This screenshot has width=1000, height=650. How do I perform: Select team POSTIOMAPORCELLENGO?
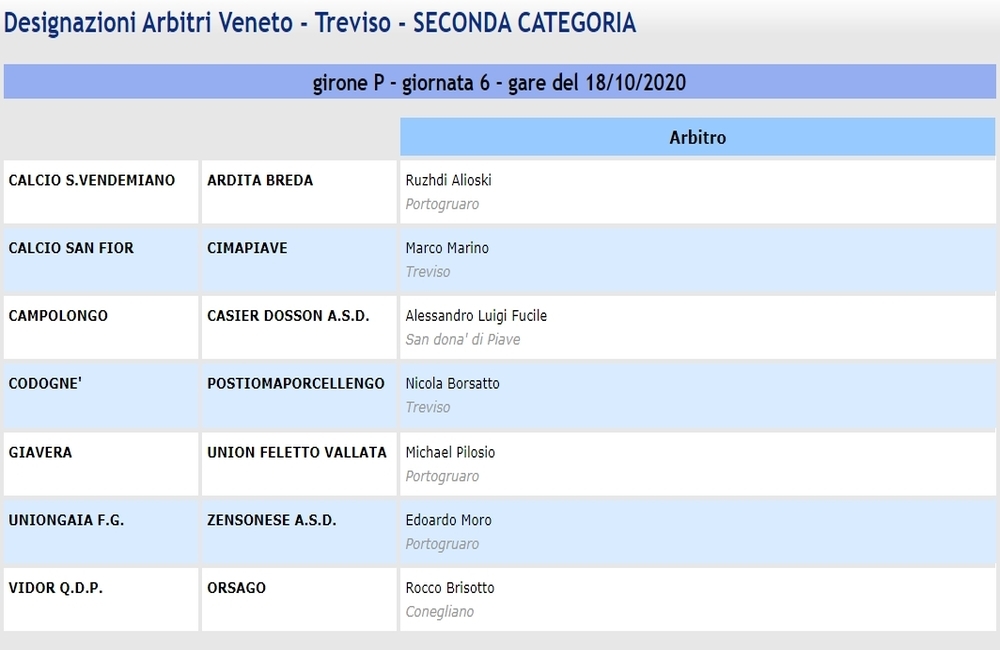[296, 383]
